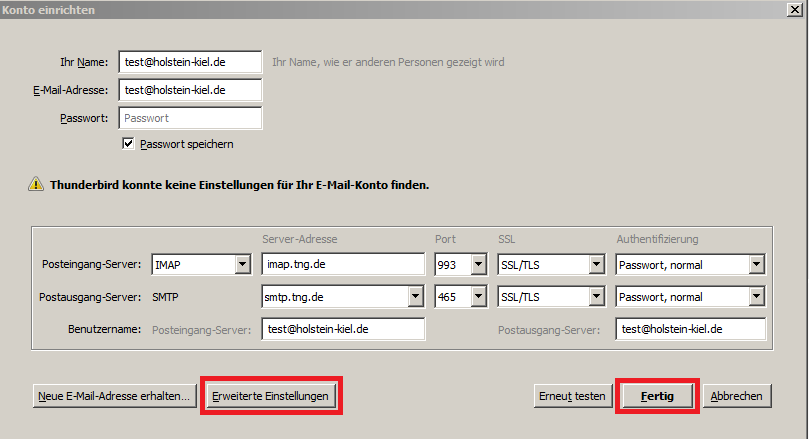Close the Konto einrichten dialog
Viewport: 809px width, 439px height.
click(794, 9)
